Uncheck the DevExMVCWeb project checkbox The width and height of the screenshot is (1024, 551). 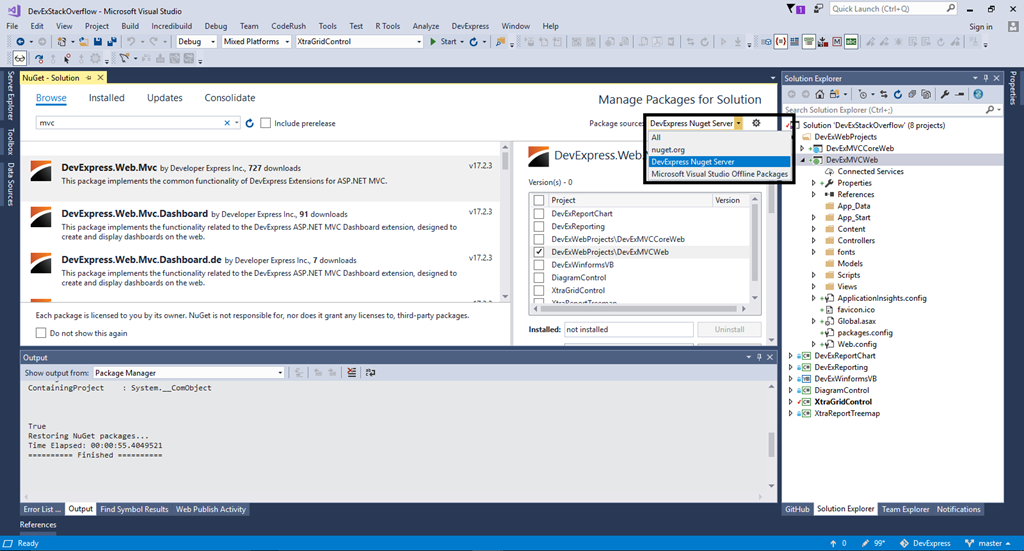click(539, 252)
